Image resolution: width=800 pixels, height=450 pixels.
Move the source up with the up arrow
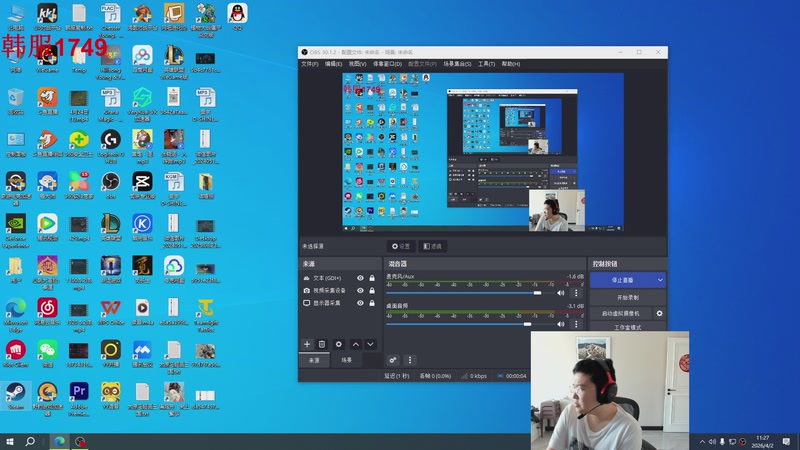[x=356, y=344]
